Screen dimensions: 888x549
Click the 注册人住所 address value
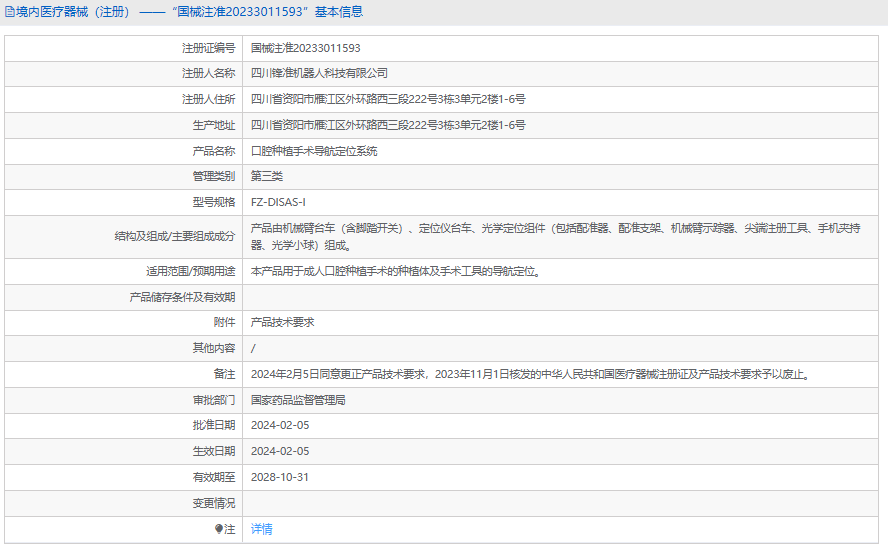388,99
